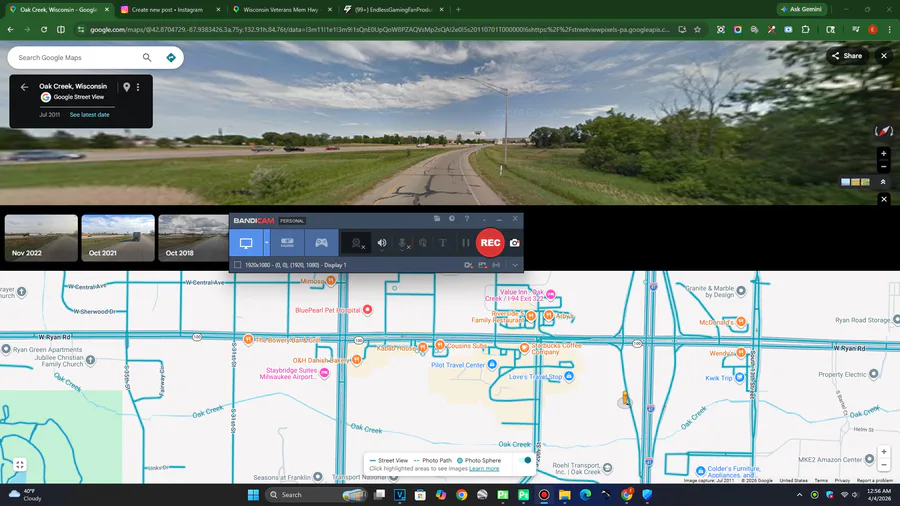
Task: Zoom in the bottom map
Action: click(884, 452)
